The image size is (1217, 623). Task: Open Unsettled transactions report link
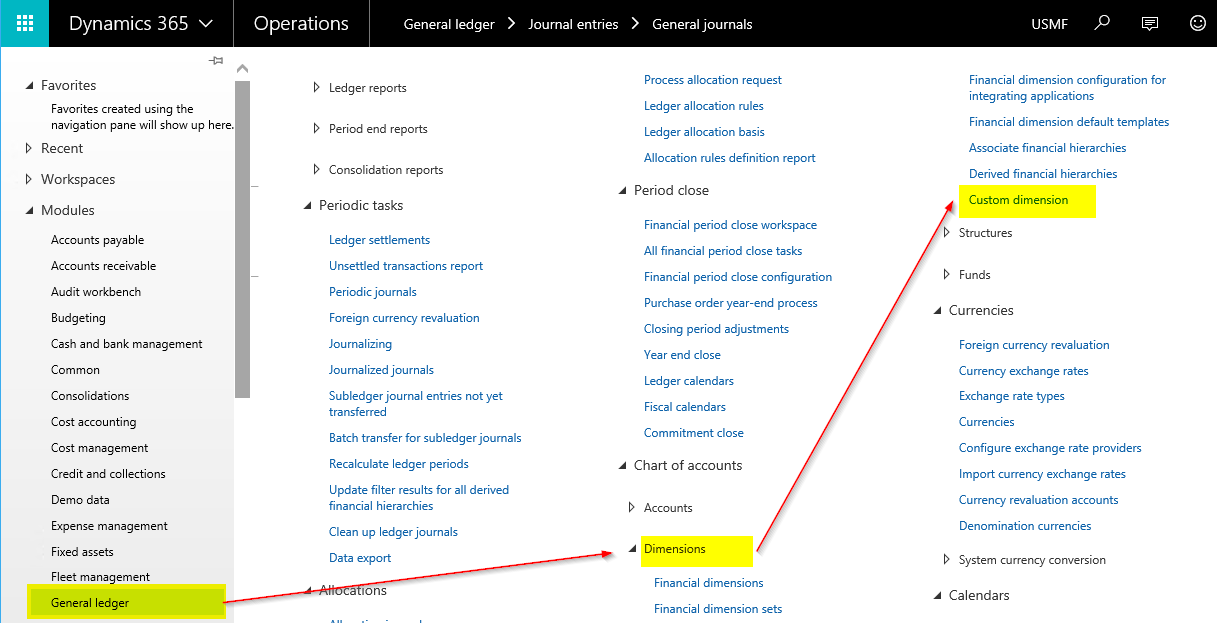(x=406, y=266)
